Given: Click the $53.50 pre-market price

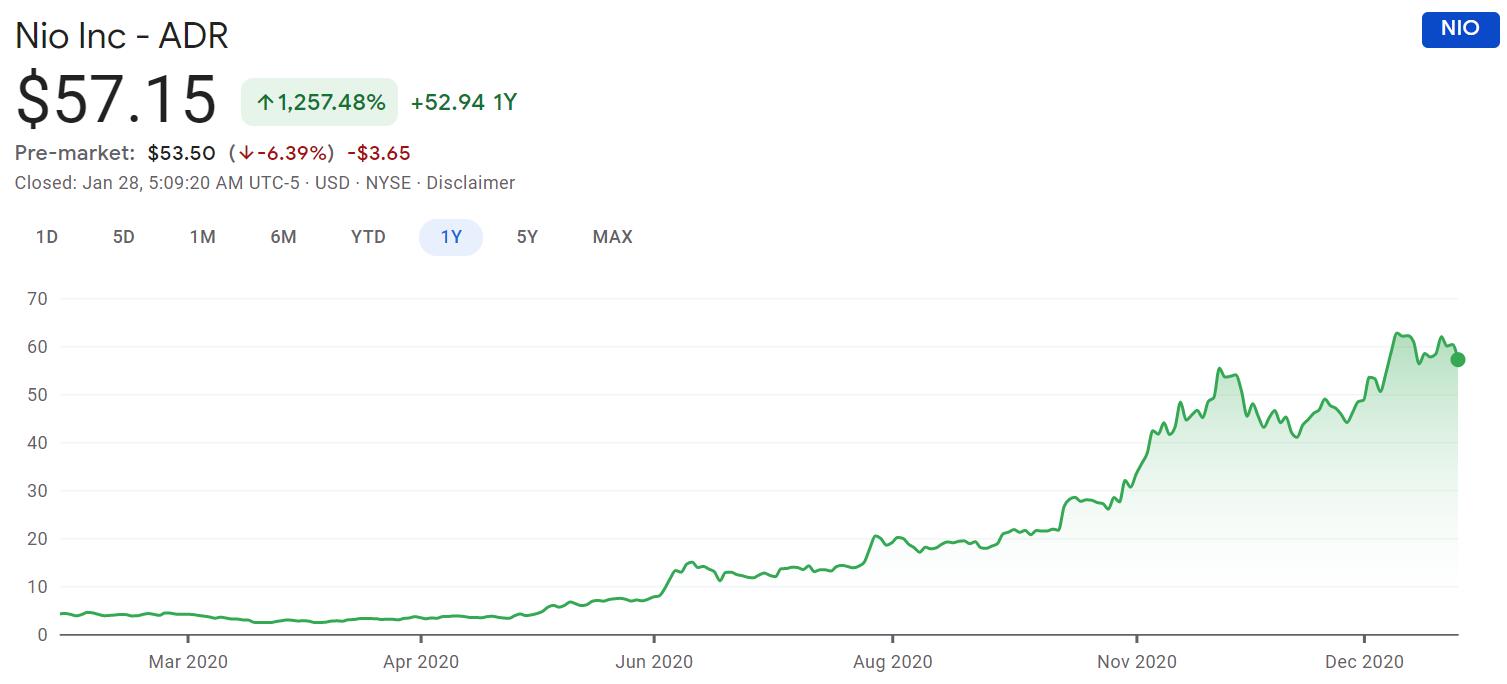Looking at the screenshot, I should tap(181, 153).
